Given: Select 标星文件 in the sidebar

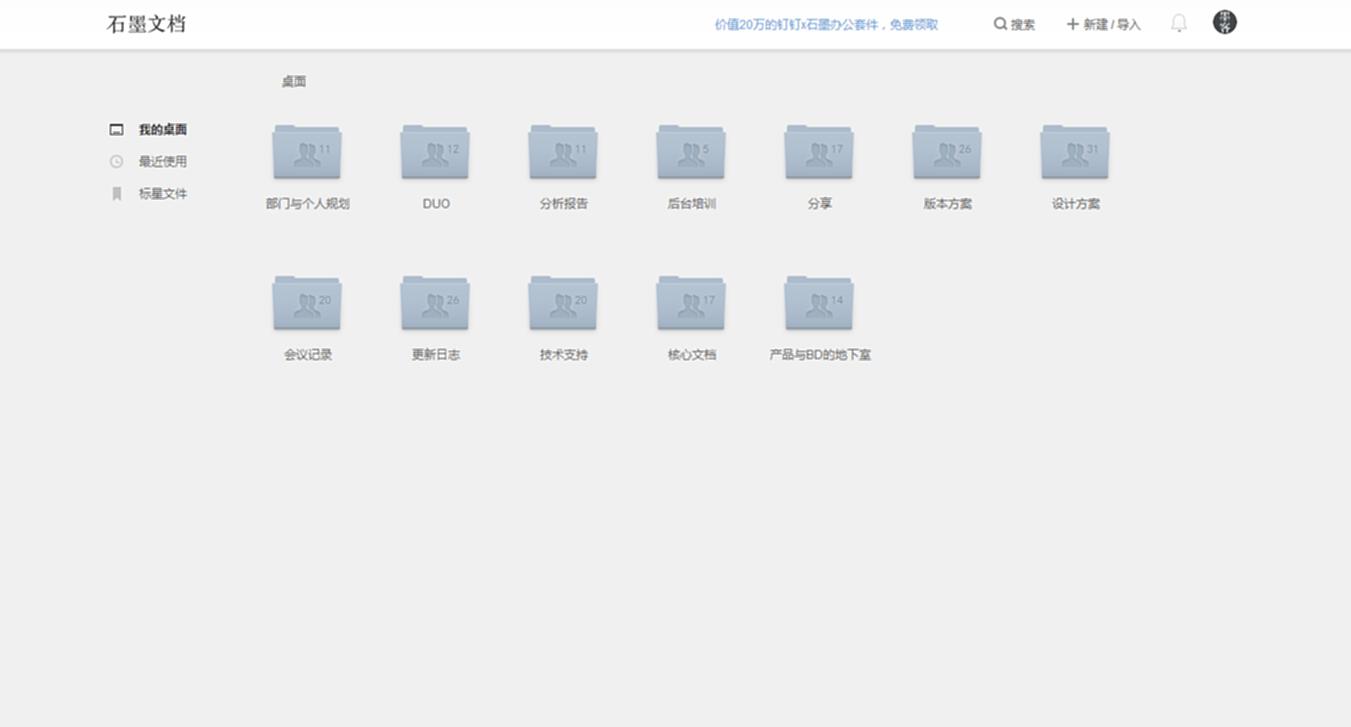Looking at the screenshot, I should [x=162, y=194].
